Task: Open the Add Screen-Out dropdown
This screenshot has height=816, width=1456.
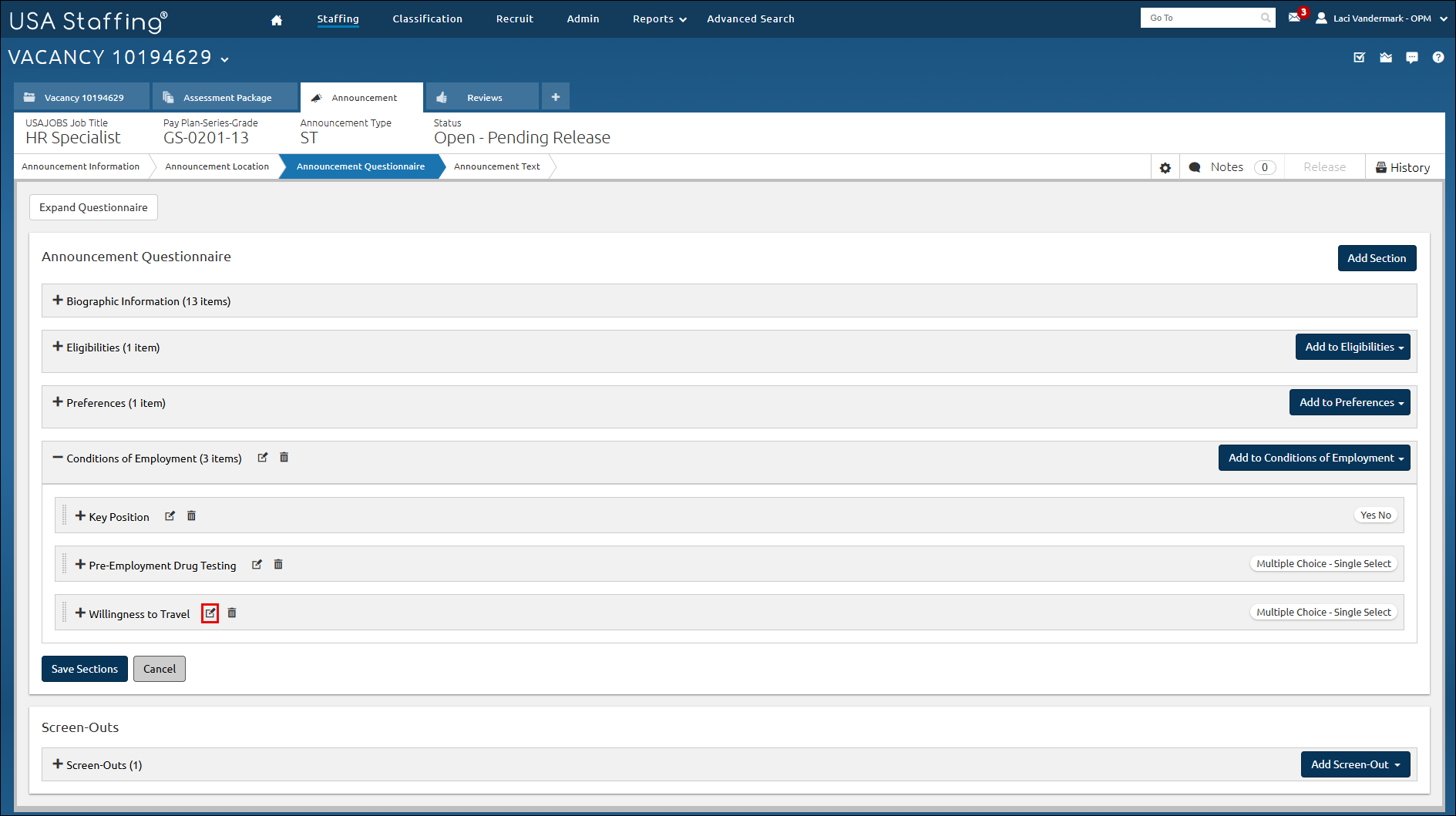Action: click(x=1355, y=764)
